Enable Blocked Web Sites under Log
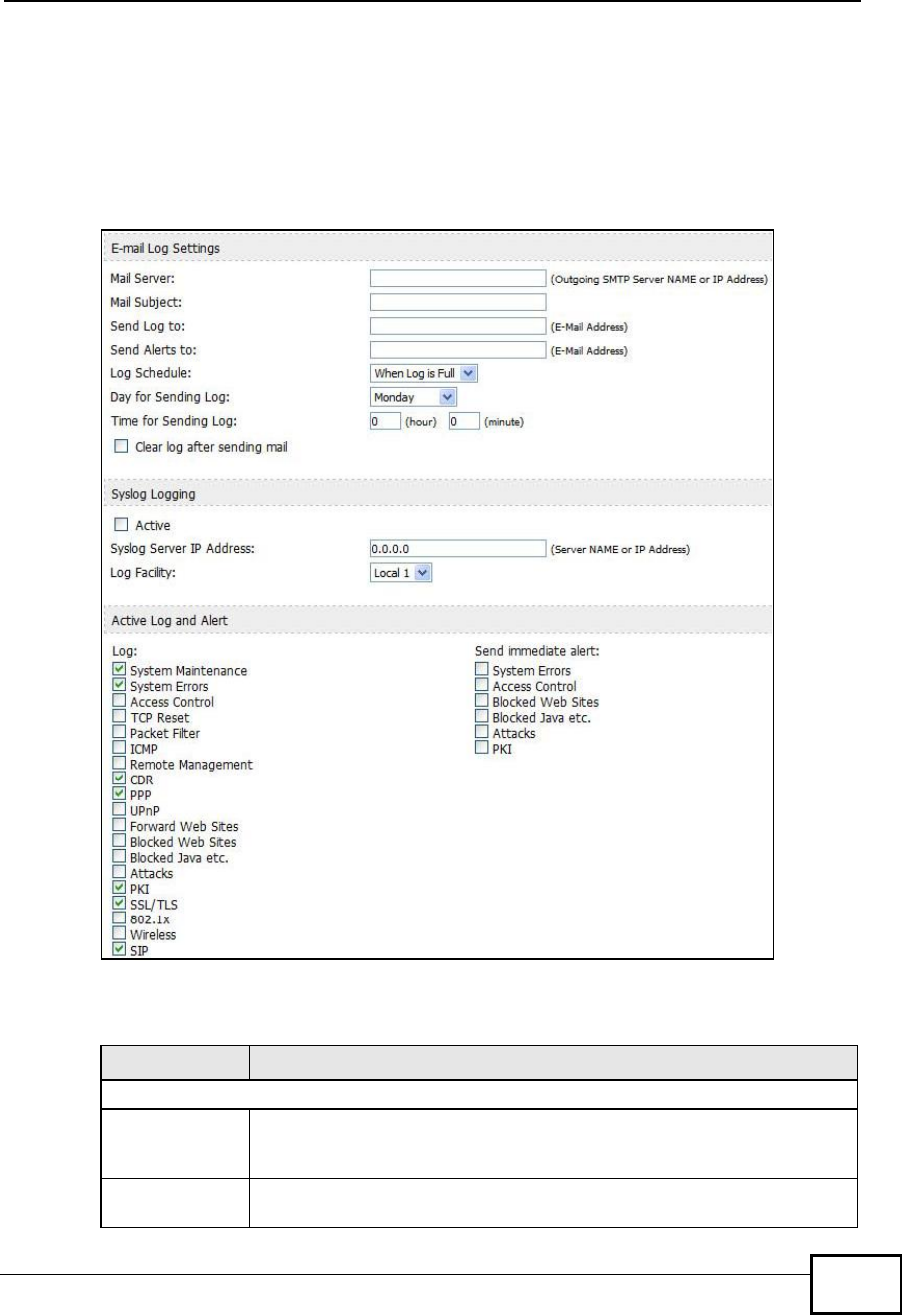The height and width of the screenshot is (1315, 902). (x=120, y=842)
